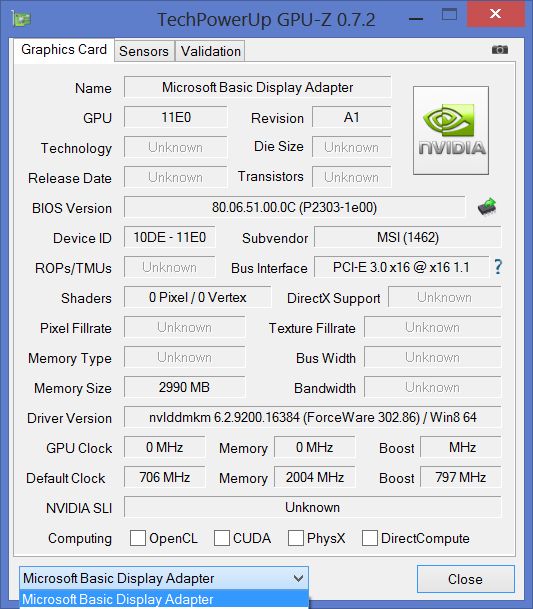Click the Release Date Unknown field
This screenshot has width=533, height=609.
coord(176,177)
